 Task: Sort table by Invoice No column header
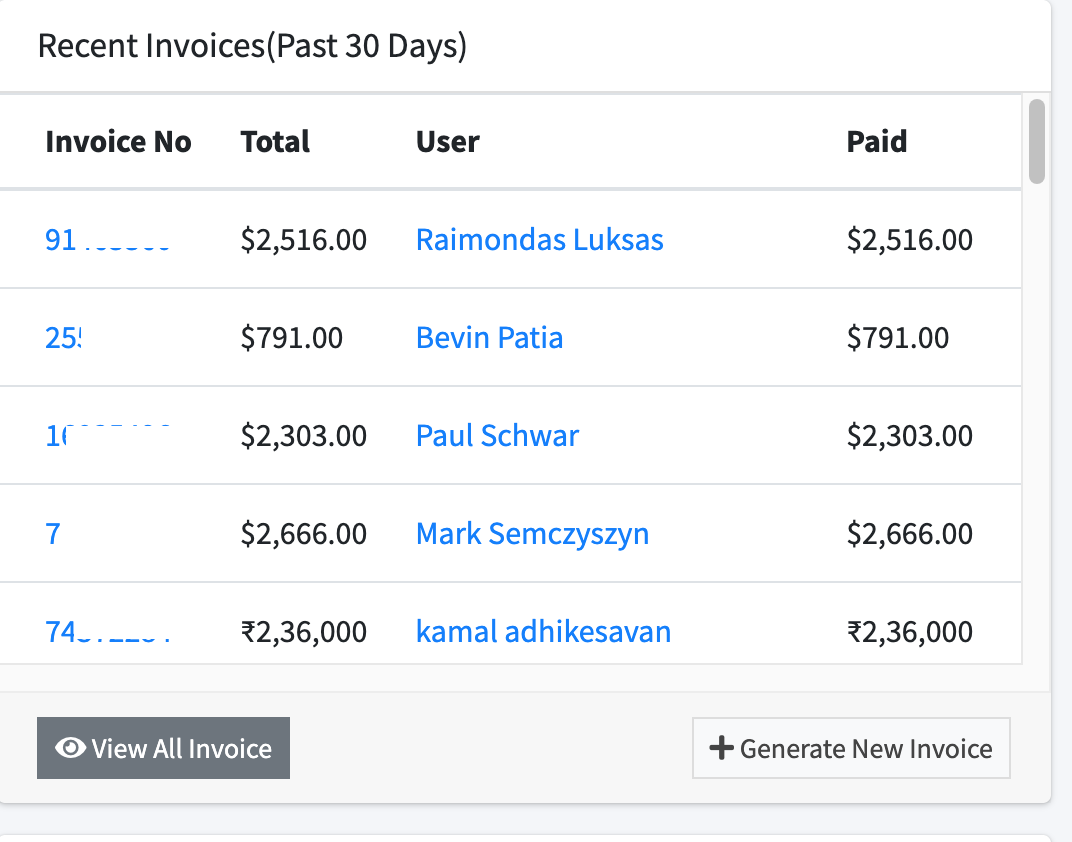point(117,142)
